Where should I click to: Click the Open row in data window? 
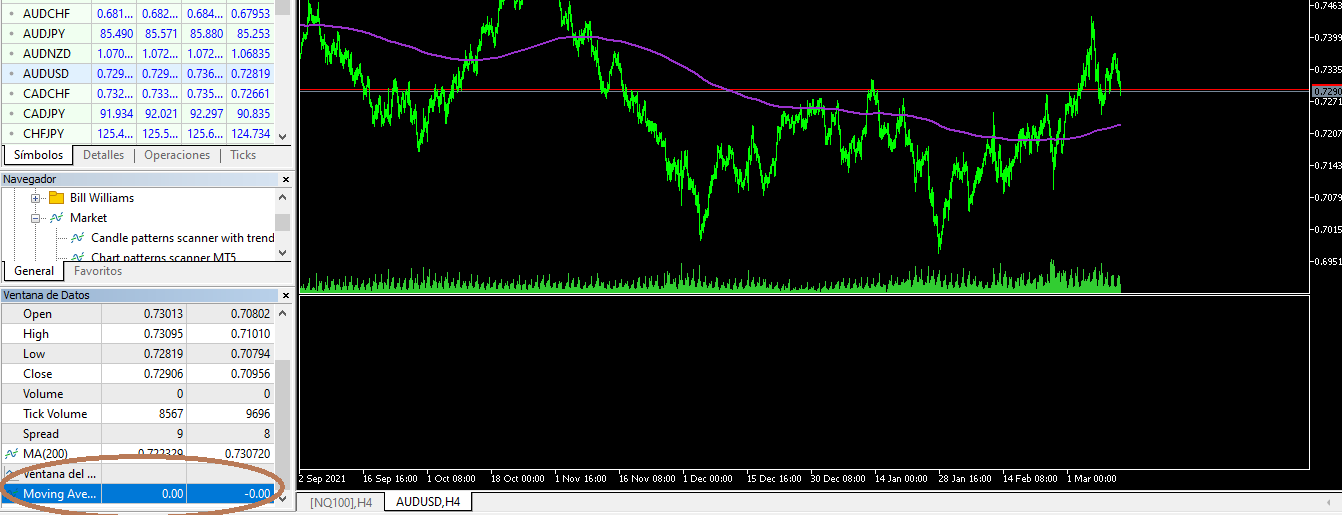click(x=137, y=314)
